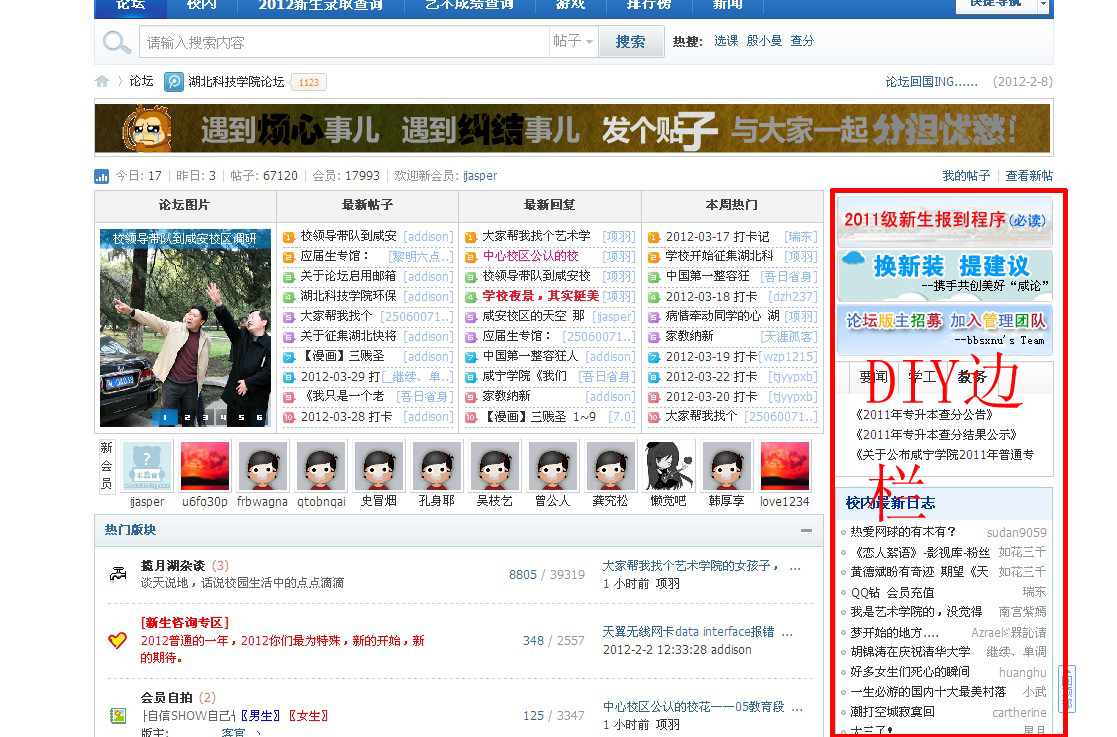Open the 游戏 navigation tab

point(570,6)
